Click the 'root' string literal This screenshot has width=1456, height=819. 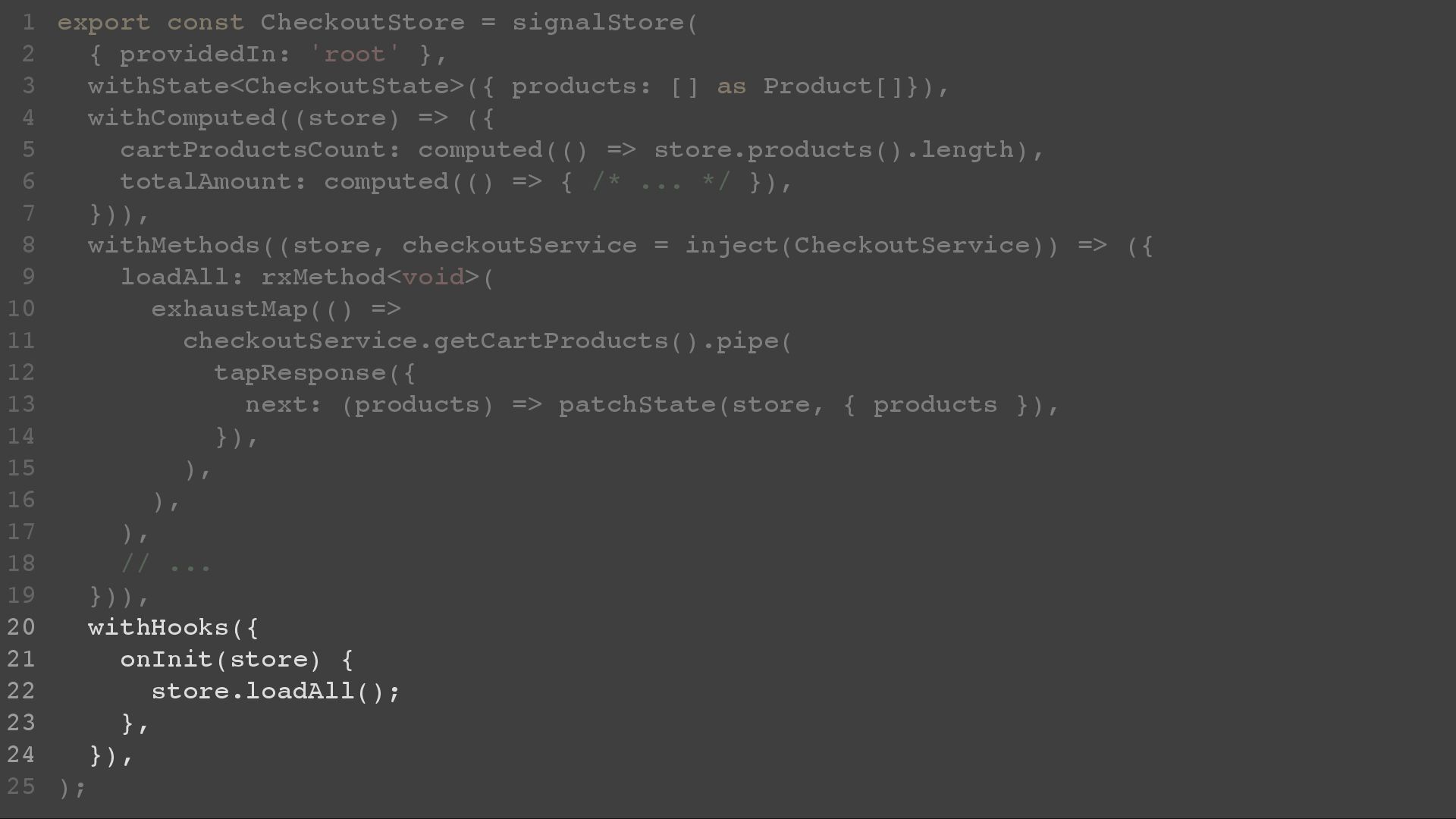point(355,55)
